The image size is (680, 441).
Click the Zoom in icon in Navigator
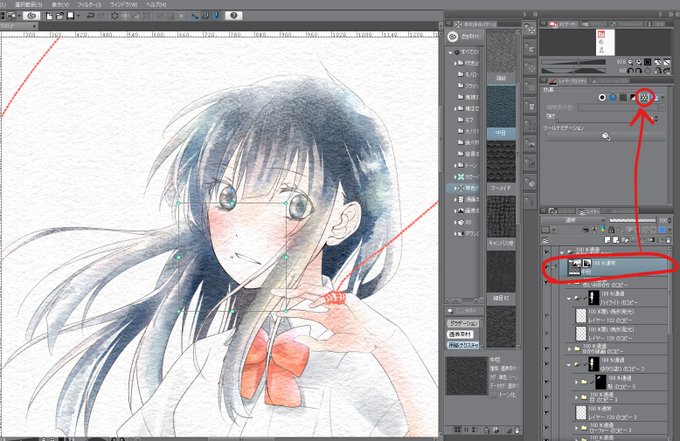638,62
